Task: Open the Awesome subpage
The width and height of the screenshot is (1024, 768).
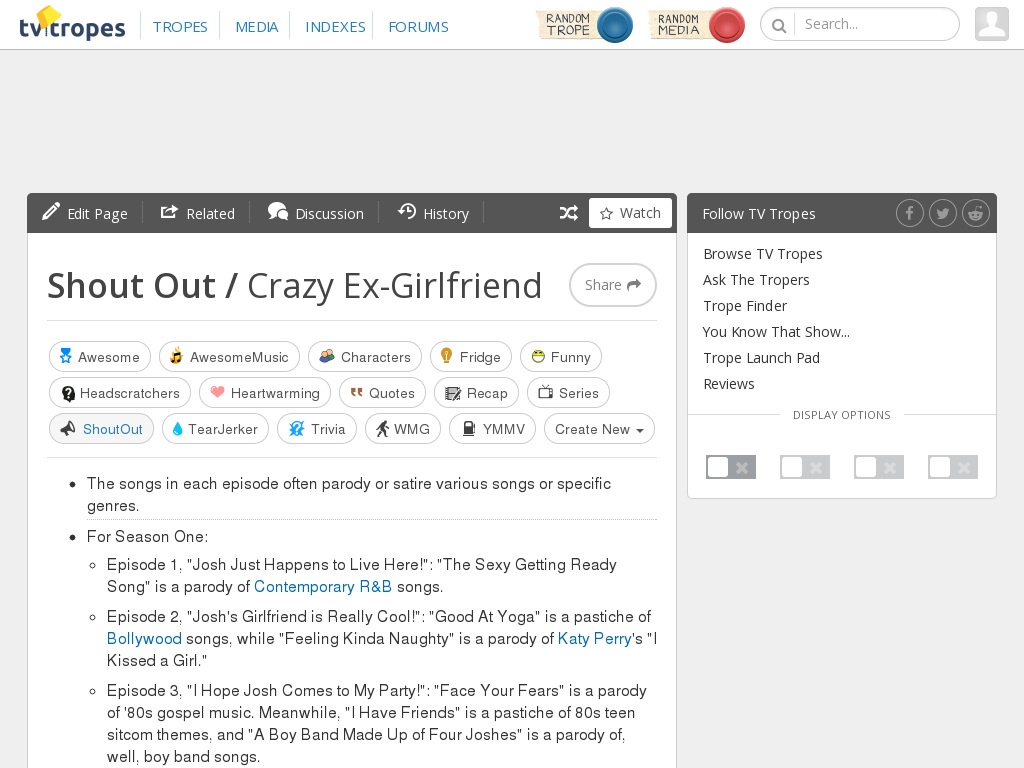Action: (x=100, y=357)
